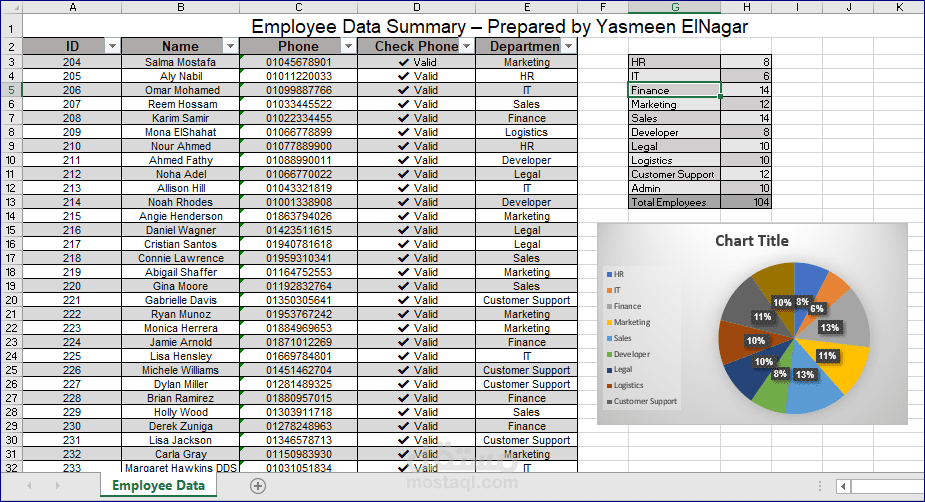
Task: Click the select-all corner triangle
Action: [14, 8]
